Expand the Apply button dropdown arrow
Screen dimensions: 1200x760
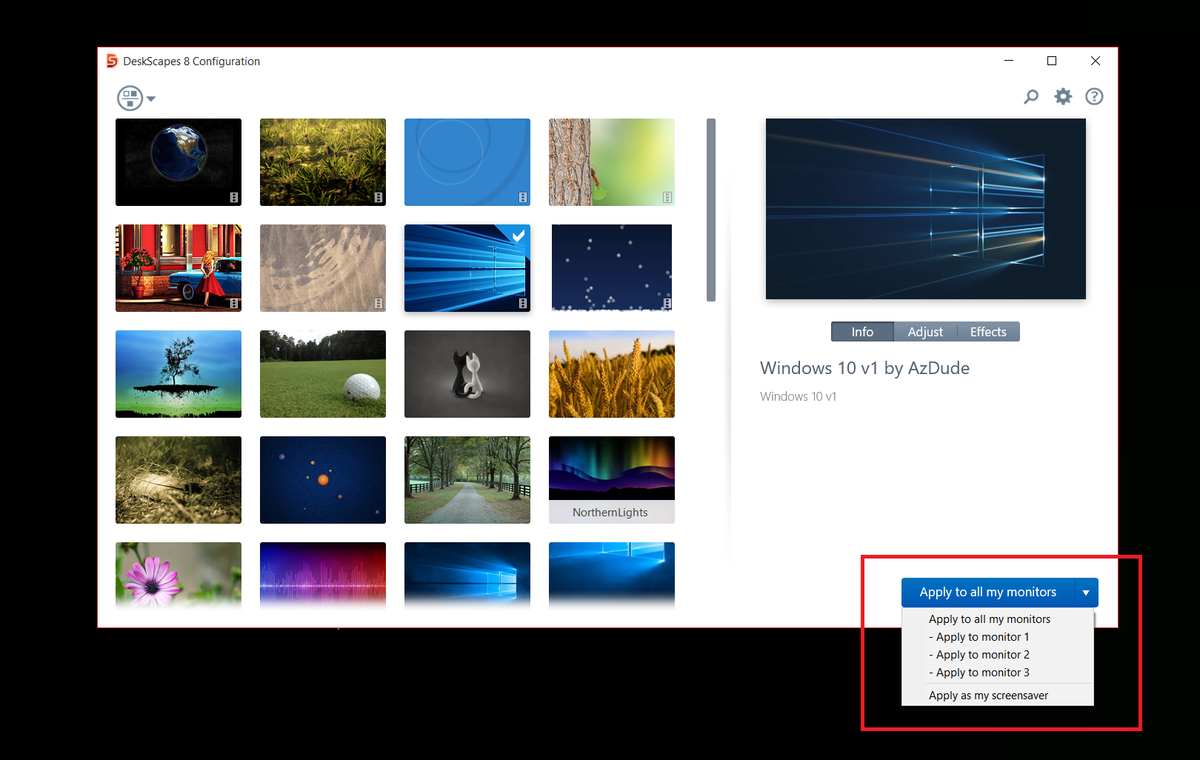tap(1086, 592)
